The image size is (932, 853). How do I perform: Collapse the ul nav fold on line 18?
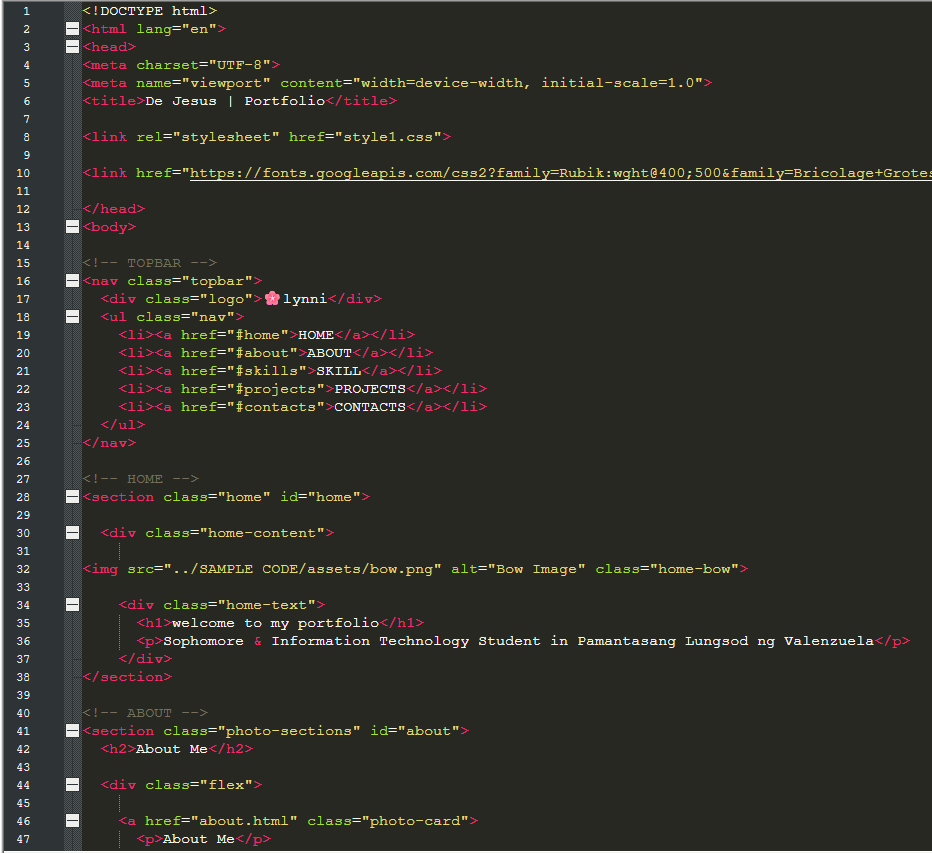pyautogui.click(x=73, y=317)
